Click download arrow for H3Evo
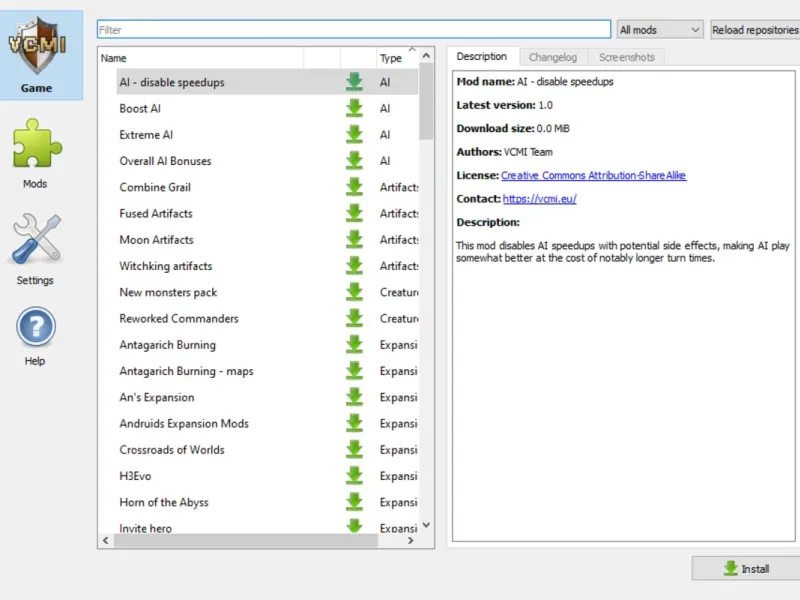 pos(354,476)
